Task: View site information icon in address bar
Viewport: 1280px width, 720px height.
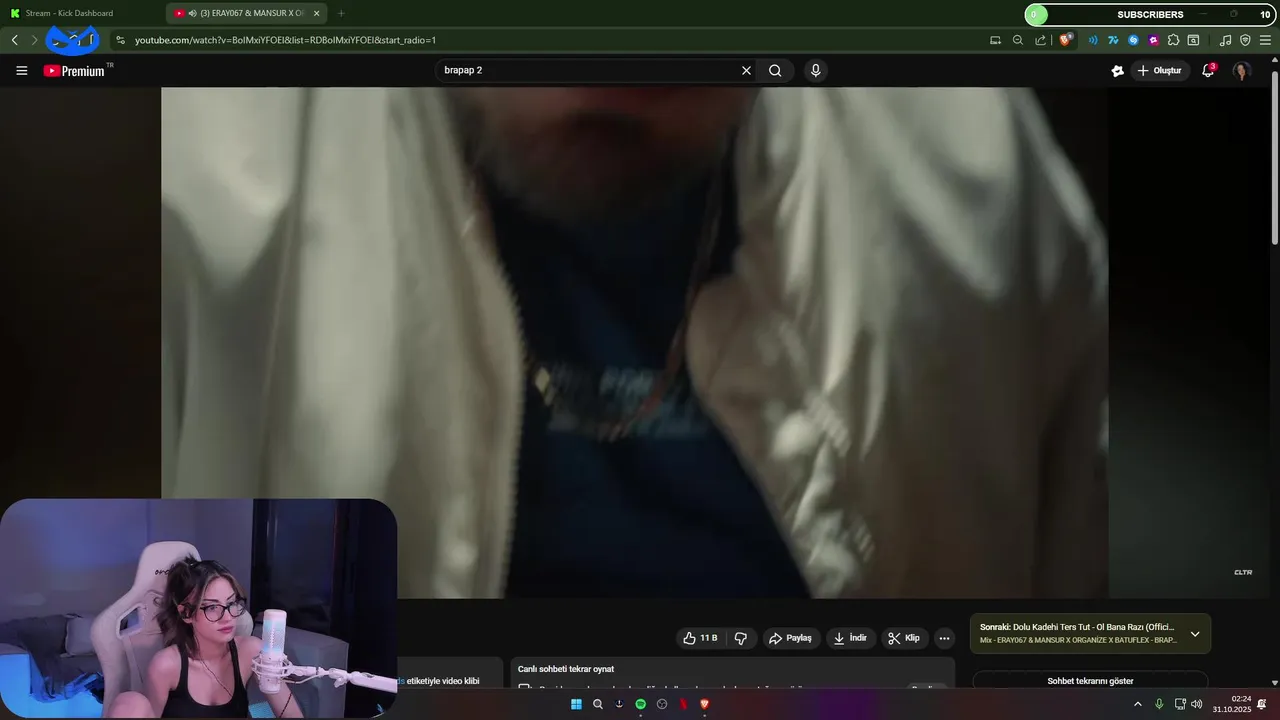Action: point(120,40)
